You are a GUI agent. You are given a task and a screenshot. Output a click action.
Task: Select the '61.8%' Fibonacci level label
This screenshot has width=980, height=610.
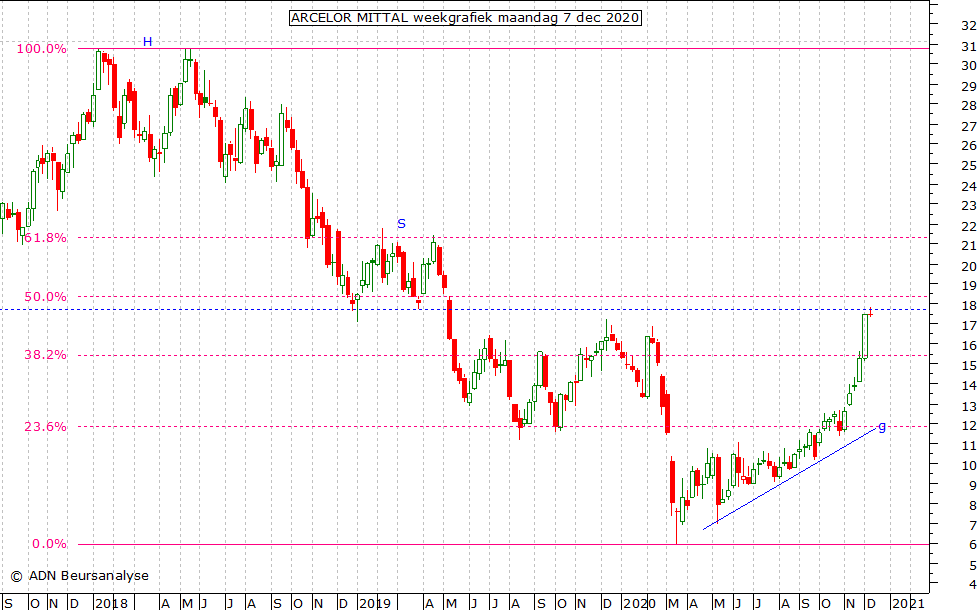pos(45,238)
